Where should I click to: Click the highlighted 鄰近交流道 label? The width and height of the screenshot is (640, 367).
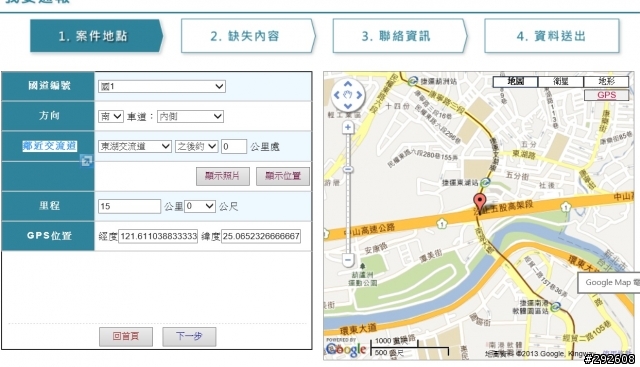pos(49,146)
